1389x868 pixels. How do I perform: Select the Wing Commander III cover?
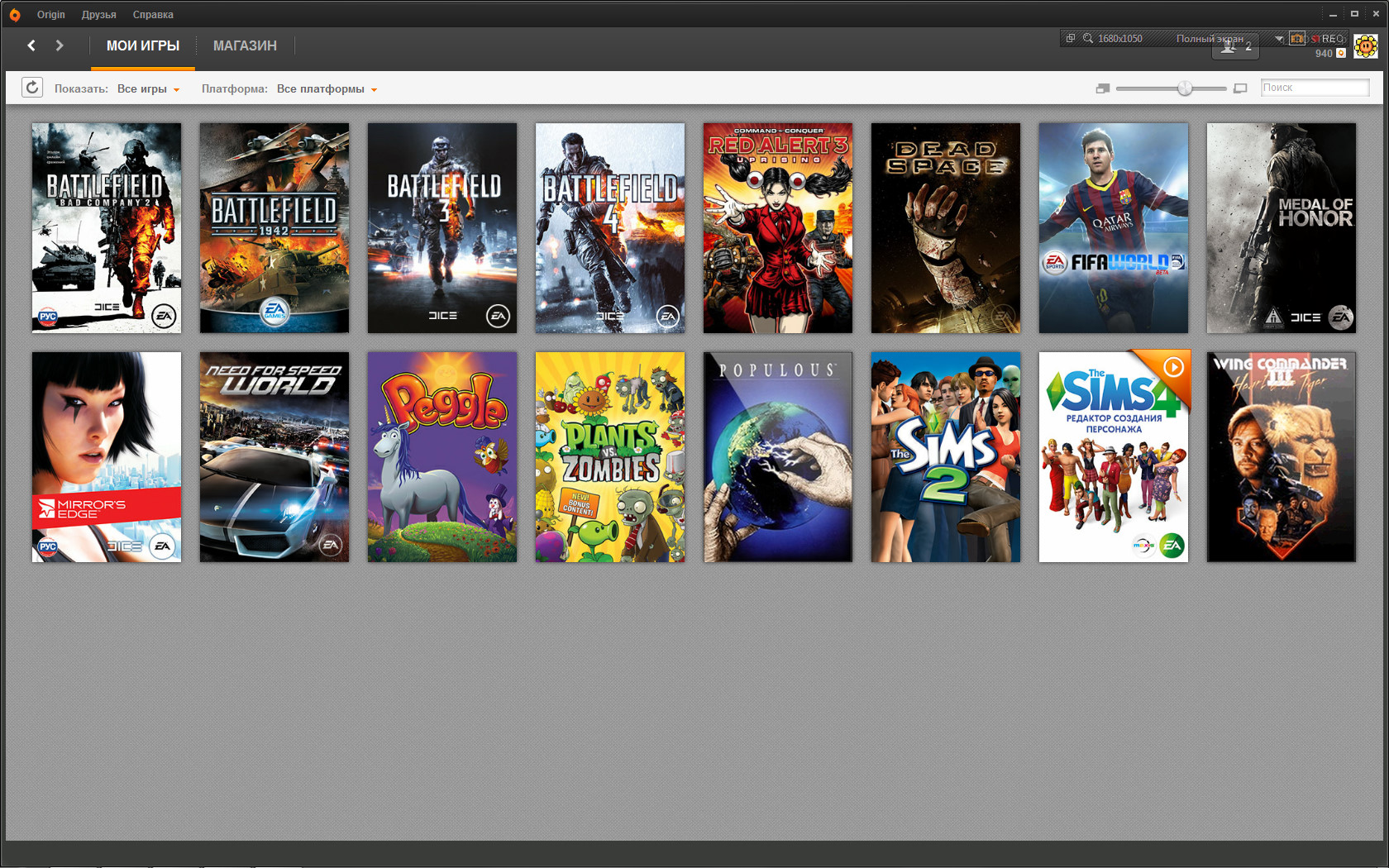point(1282,457)
